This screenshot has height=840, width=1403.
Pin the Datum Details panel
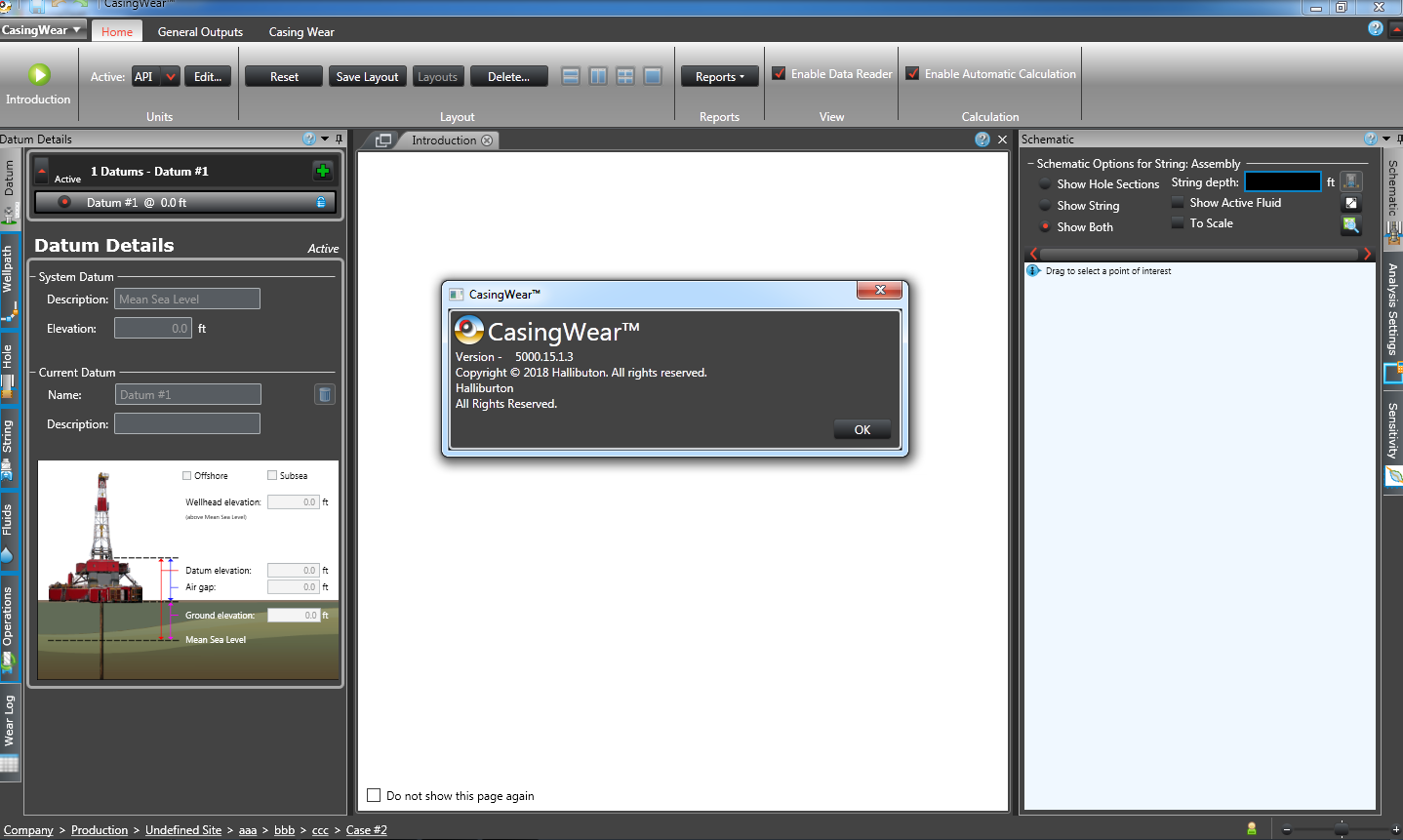pyautogui.click(x=340, y=139)
